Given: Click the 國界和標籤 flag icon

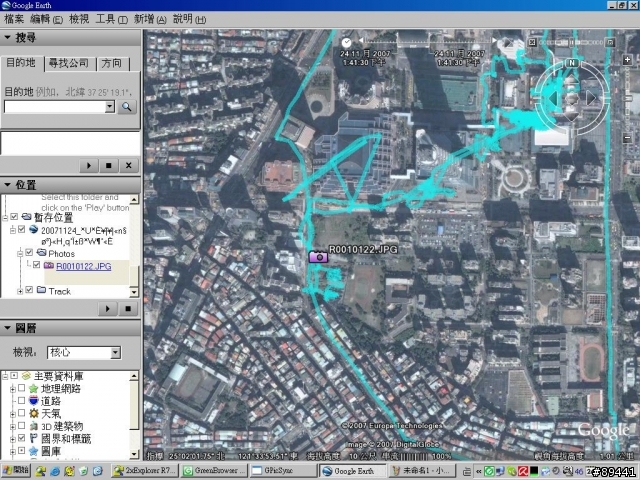Looking at the screenshot, I should click(34, 438).
